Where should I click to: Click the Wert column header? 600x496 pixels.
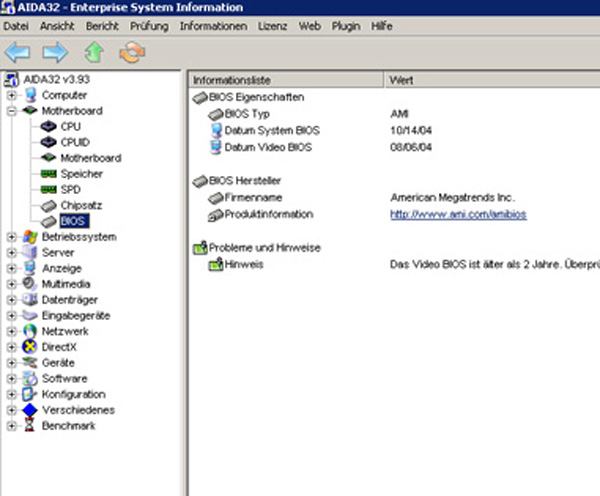pos(492,80)
